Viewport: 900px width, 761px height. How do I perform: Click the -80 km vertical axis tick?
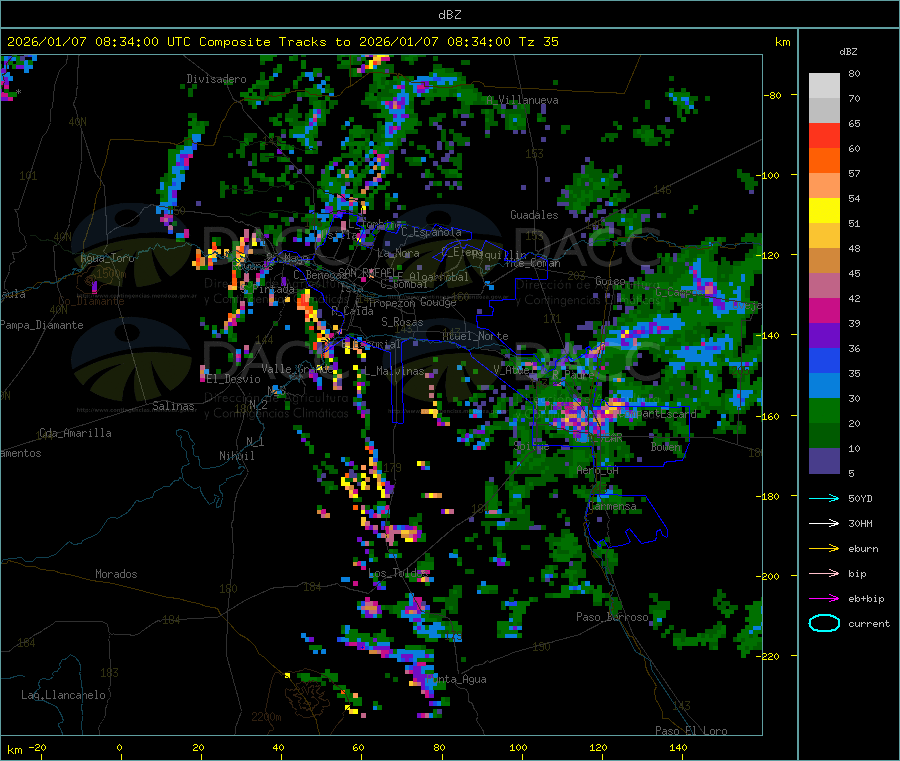pos(772,95)
